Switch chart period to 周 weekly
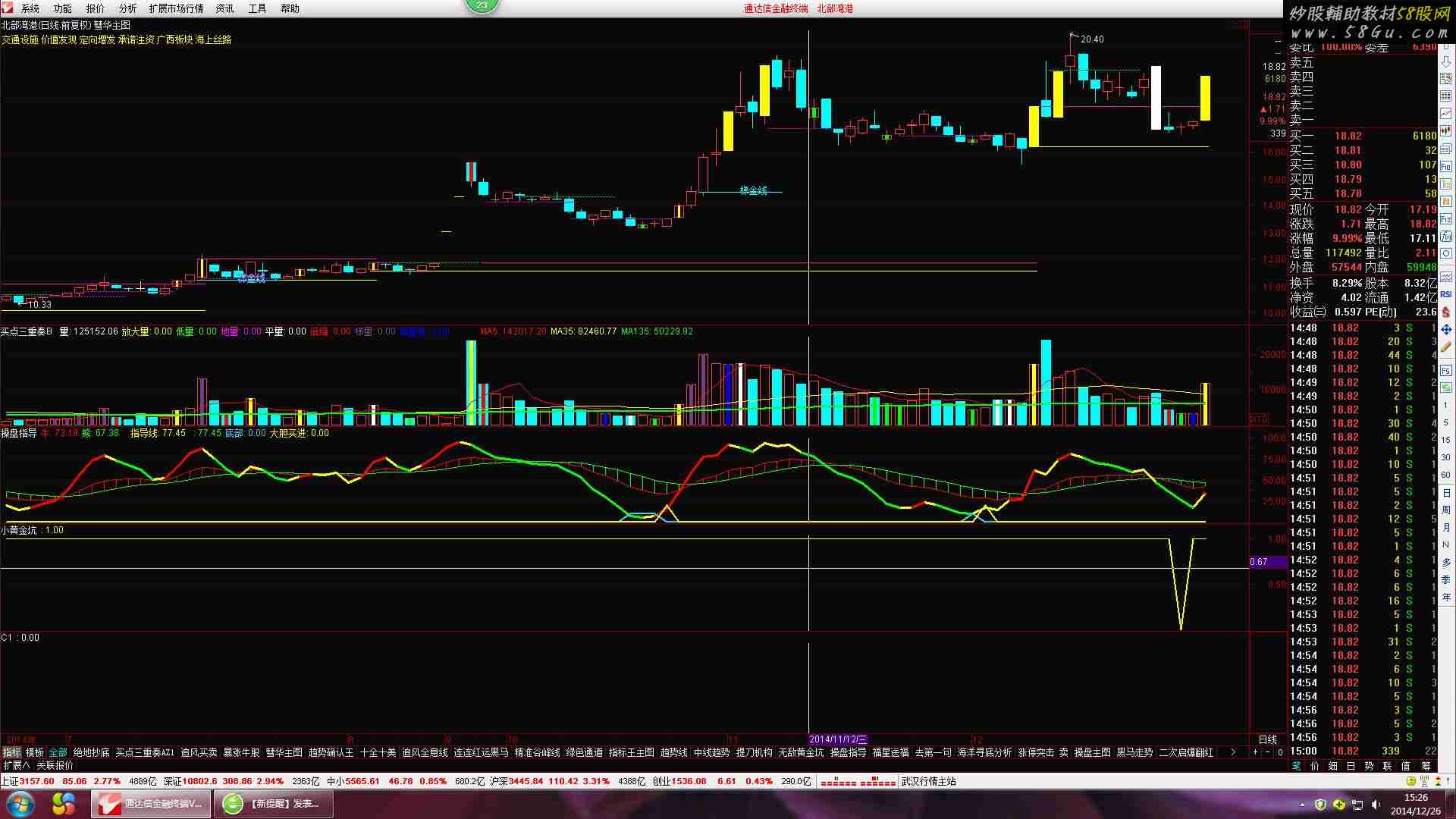Image resolution: width=1456 pixels, height=819 pixels. [x=1446, y=510]
